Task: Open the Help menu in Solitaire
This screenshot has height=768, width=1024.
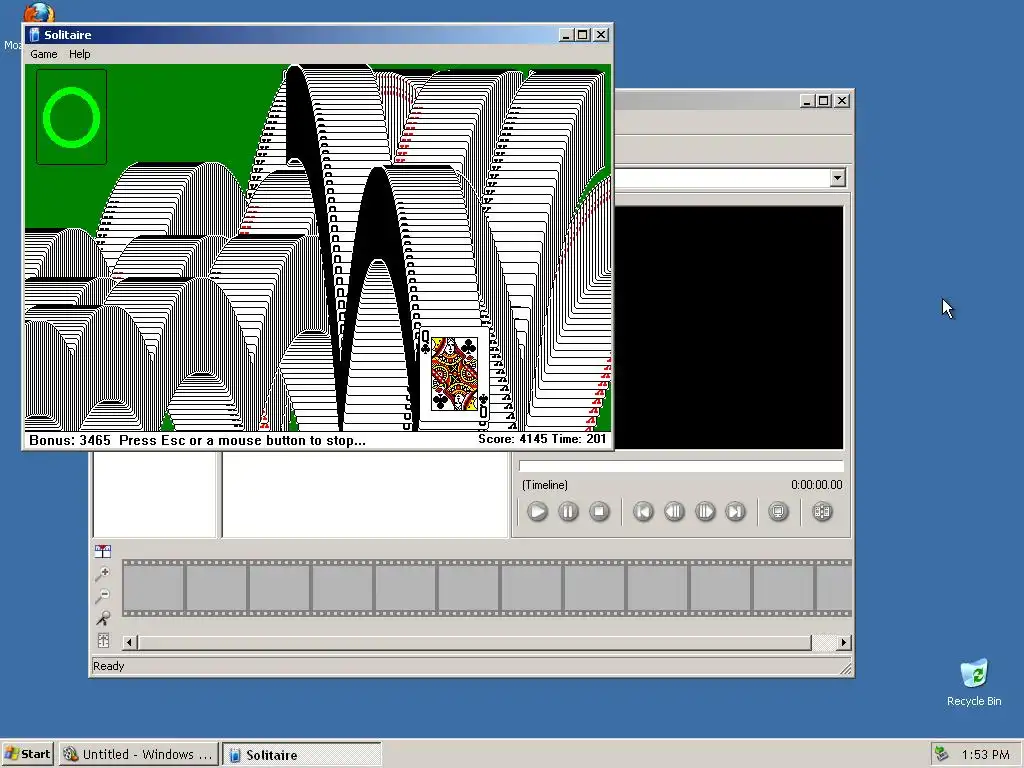Action: [80, 54]
